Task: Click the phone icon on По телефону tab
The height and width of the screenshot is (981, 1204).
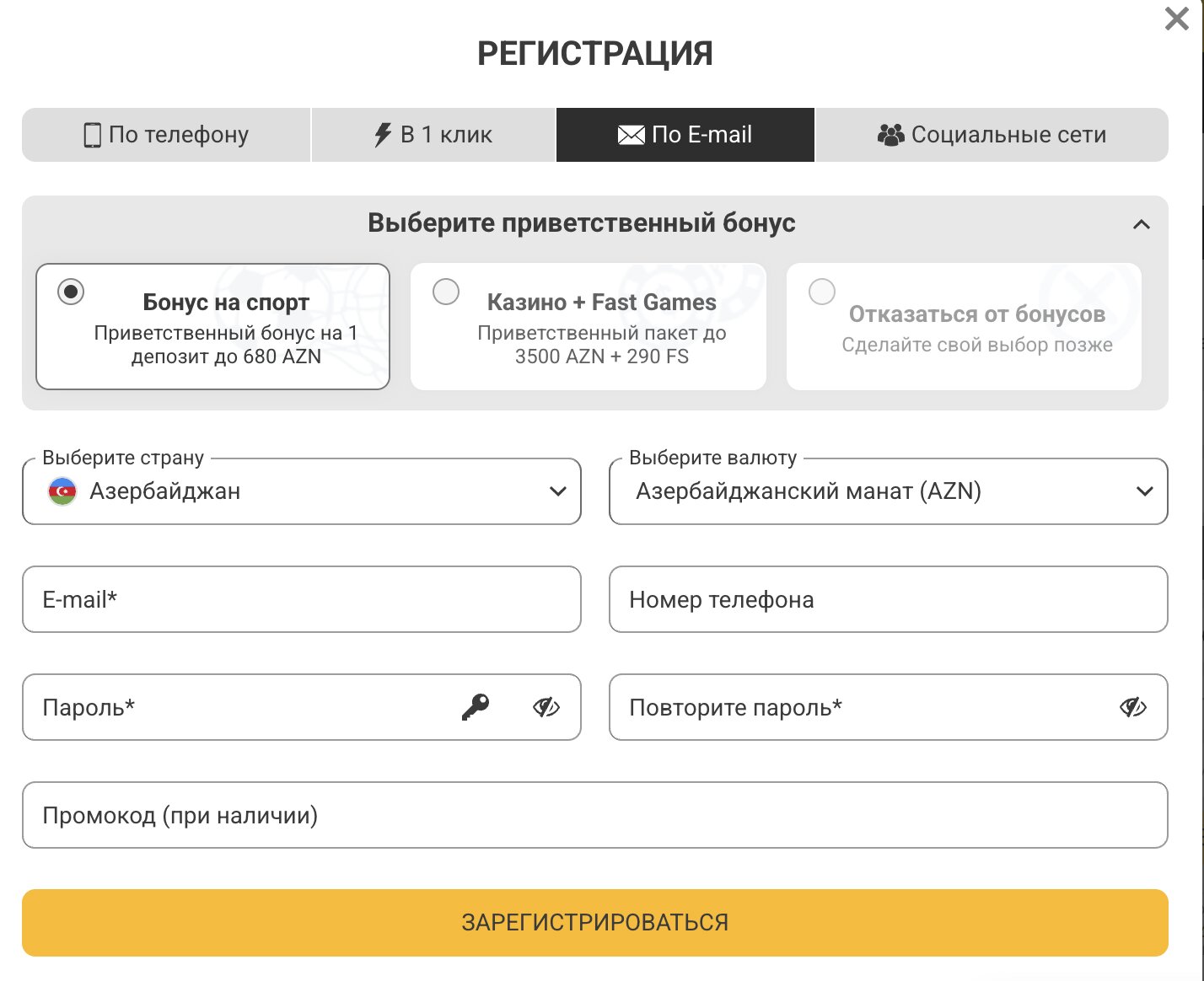Action: pyautogui.click(x=92, y=135)
